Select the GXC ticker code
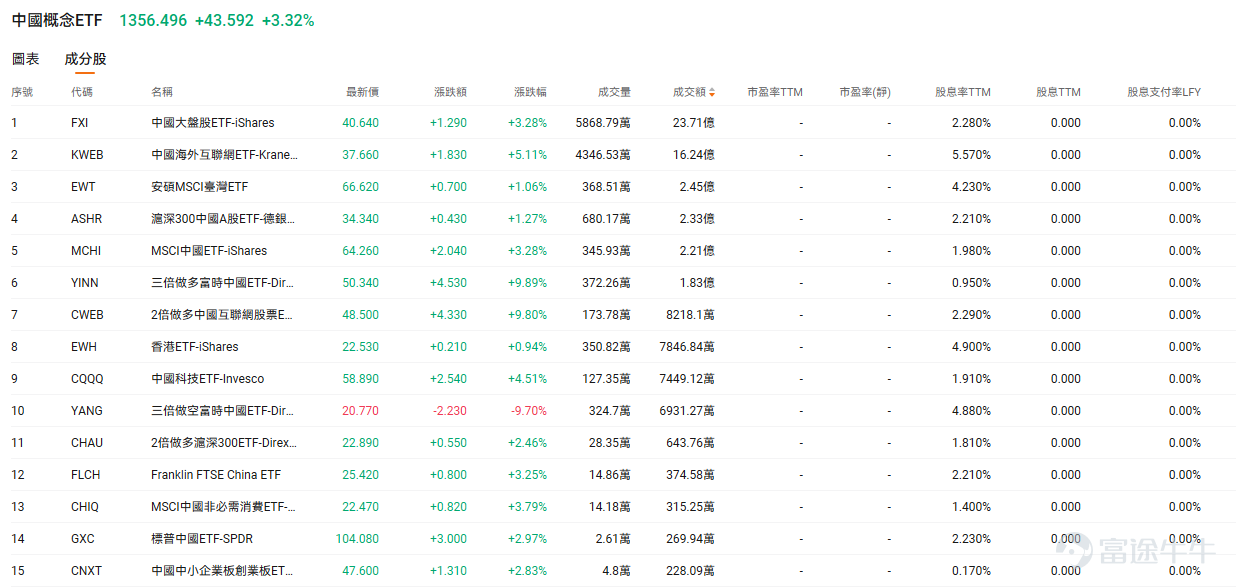Screen dimensions: 1236x587 pos(83,539)
